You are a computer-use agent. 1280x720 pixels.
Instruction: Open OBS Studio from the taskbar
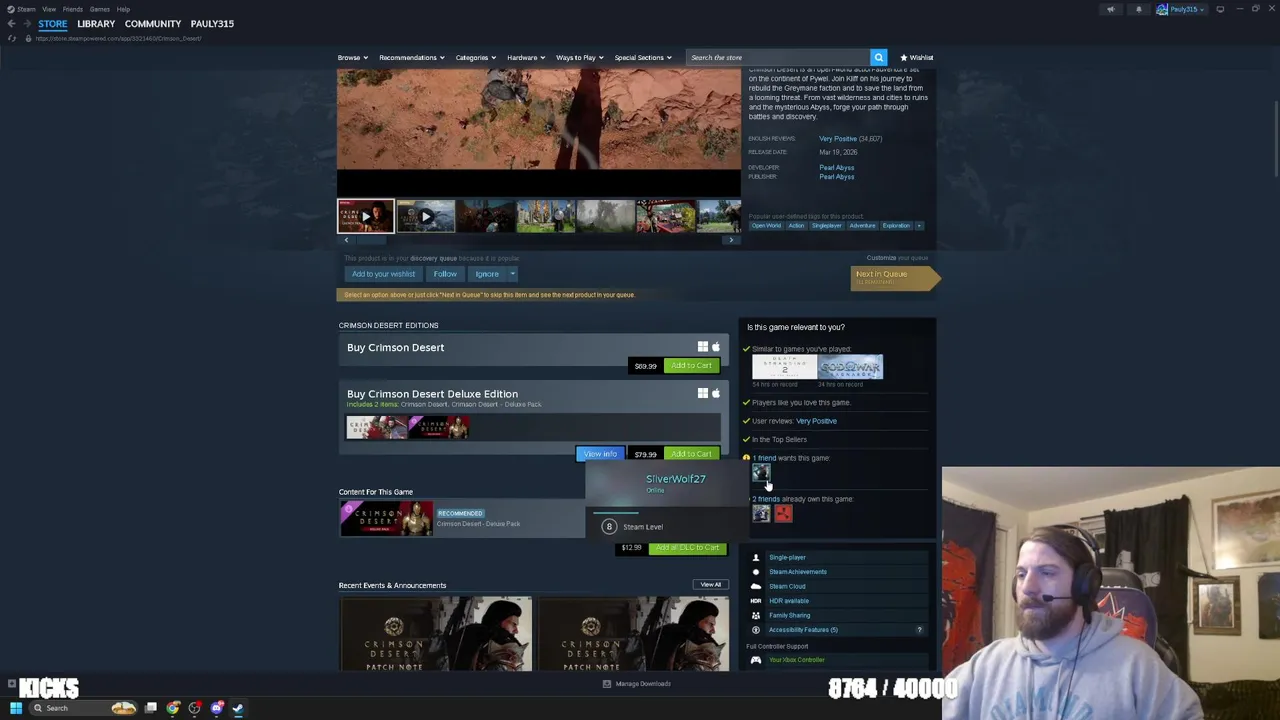point(195,708)
